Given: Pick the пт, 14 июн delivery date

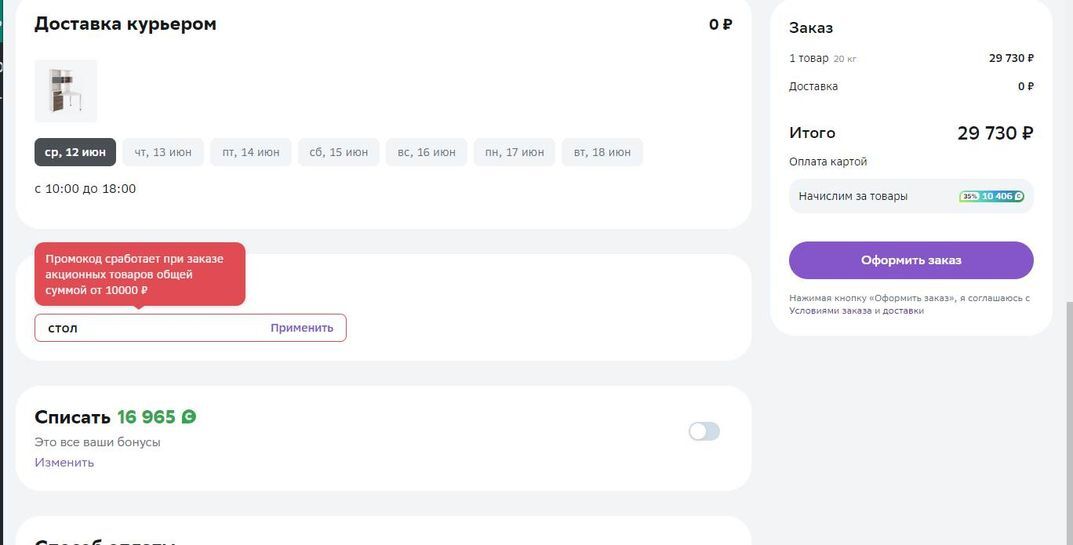Looking at the screenshot, I should click(x=251, y=152).
